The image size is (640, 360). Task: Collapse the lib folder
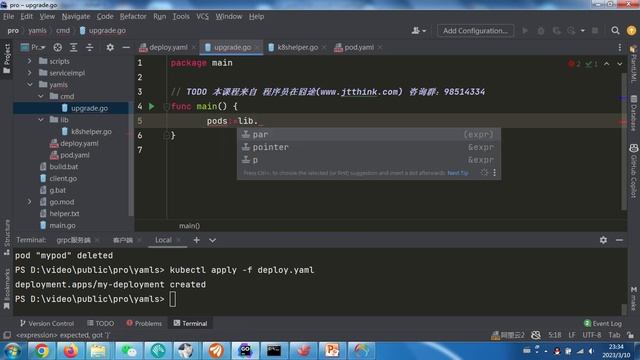coord(41,120)
